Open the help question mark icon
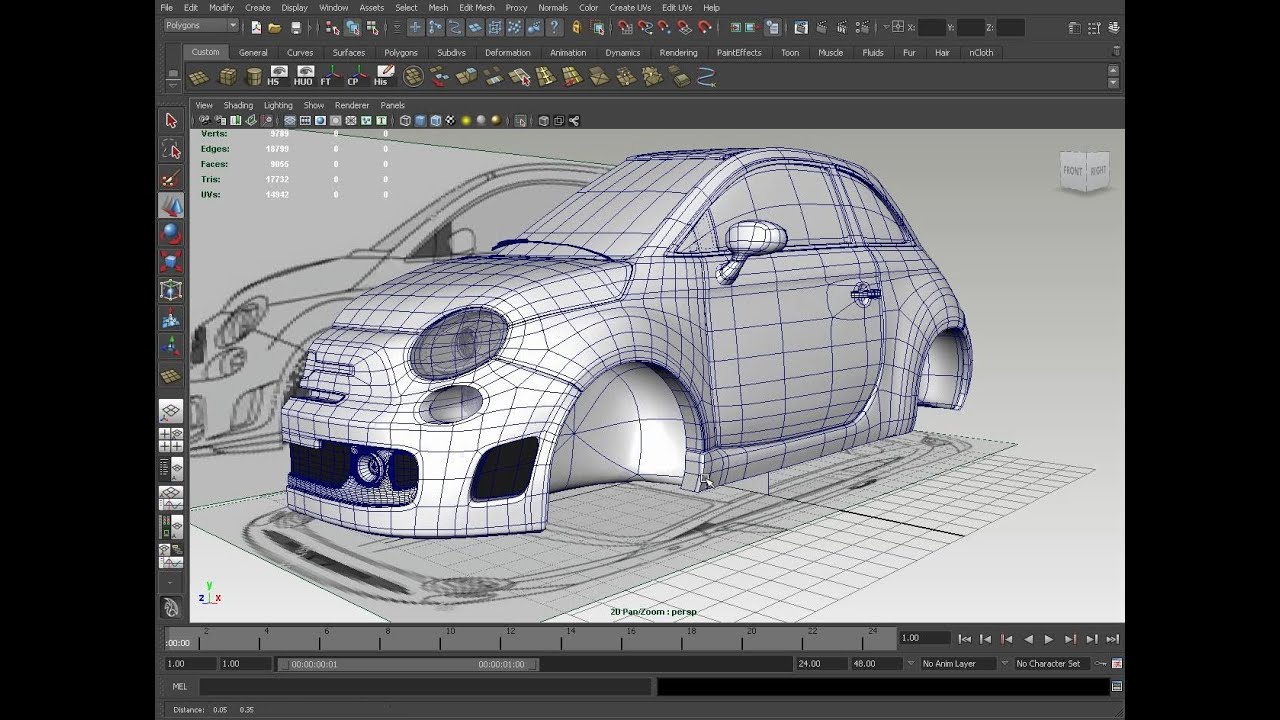This screenshot has width=1280, height=720. tap(555, 28)
